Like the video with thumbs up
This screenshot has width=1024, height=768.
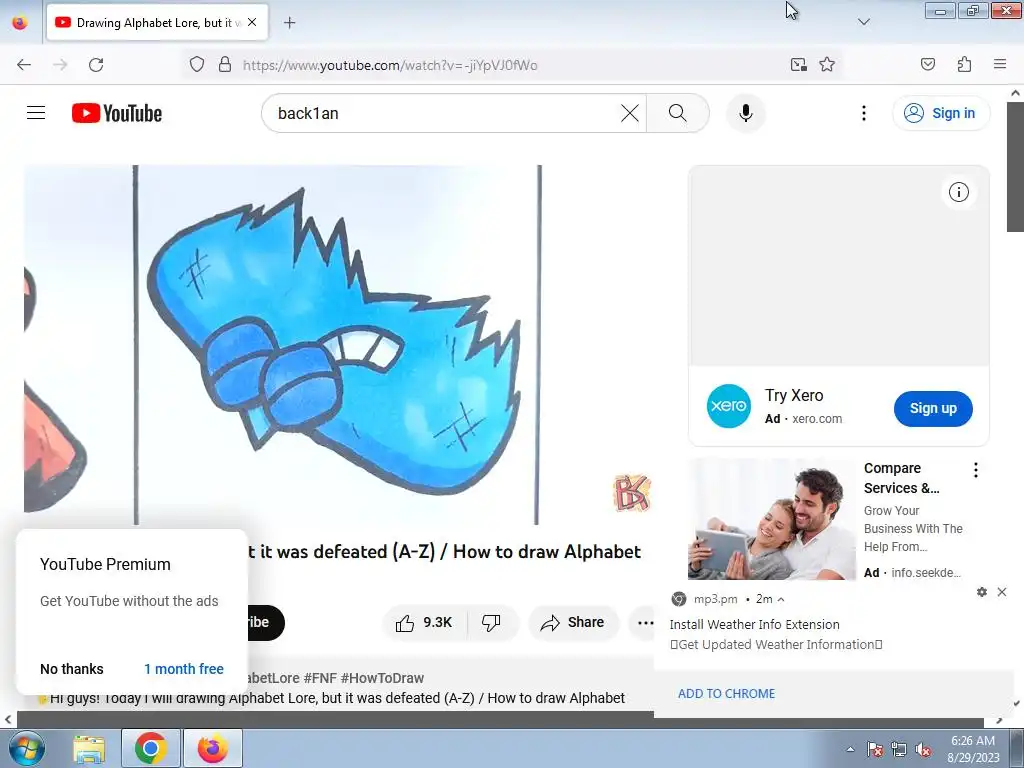coord(424,622)
